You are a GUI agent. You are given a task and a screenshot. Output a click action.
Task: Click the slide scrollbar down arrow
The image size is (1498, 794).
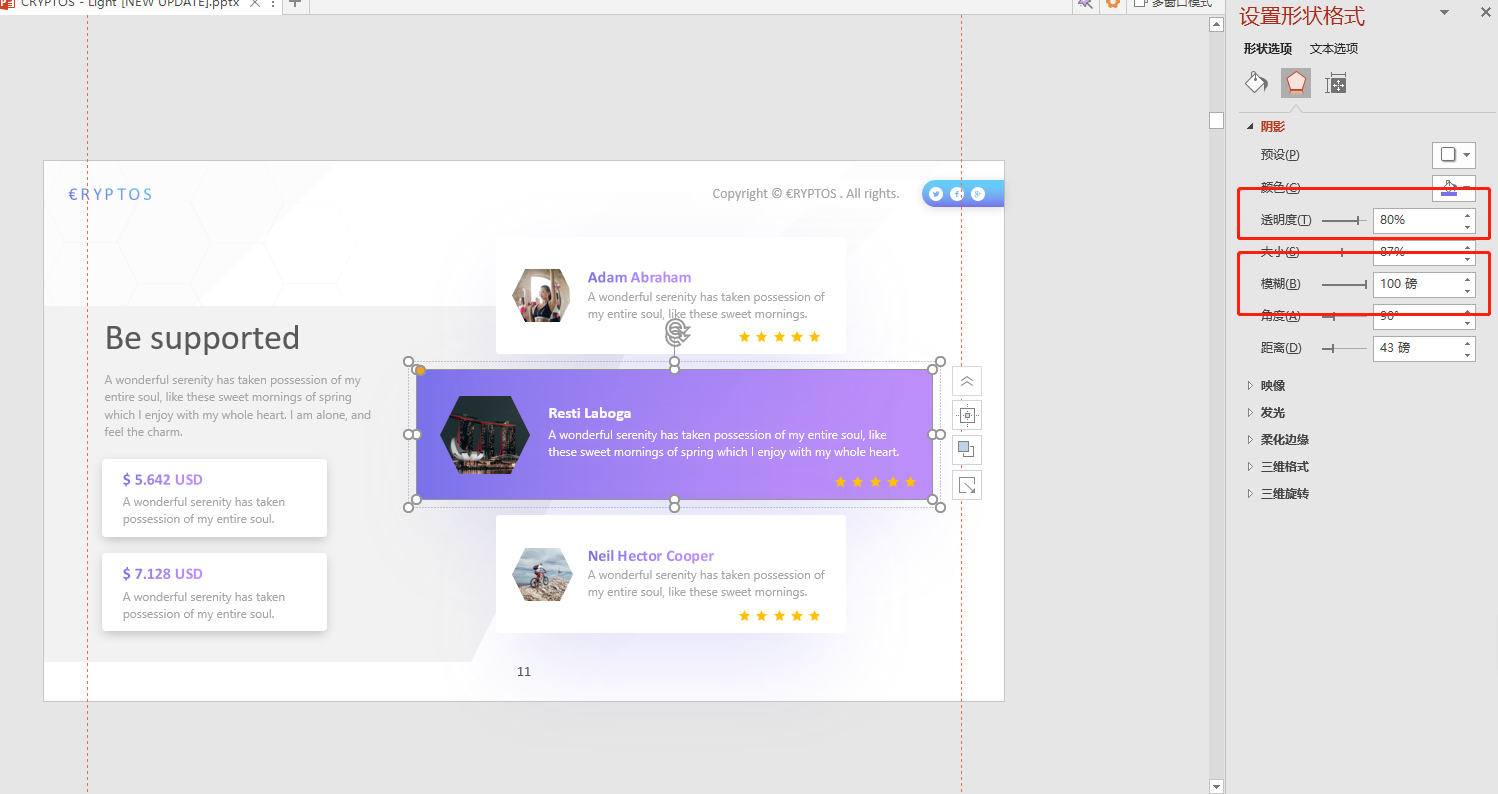(x=1216, y=786)
